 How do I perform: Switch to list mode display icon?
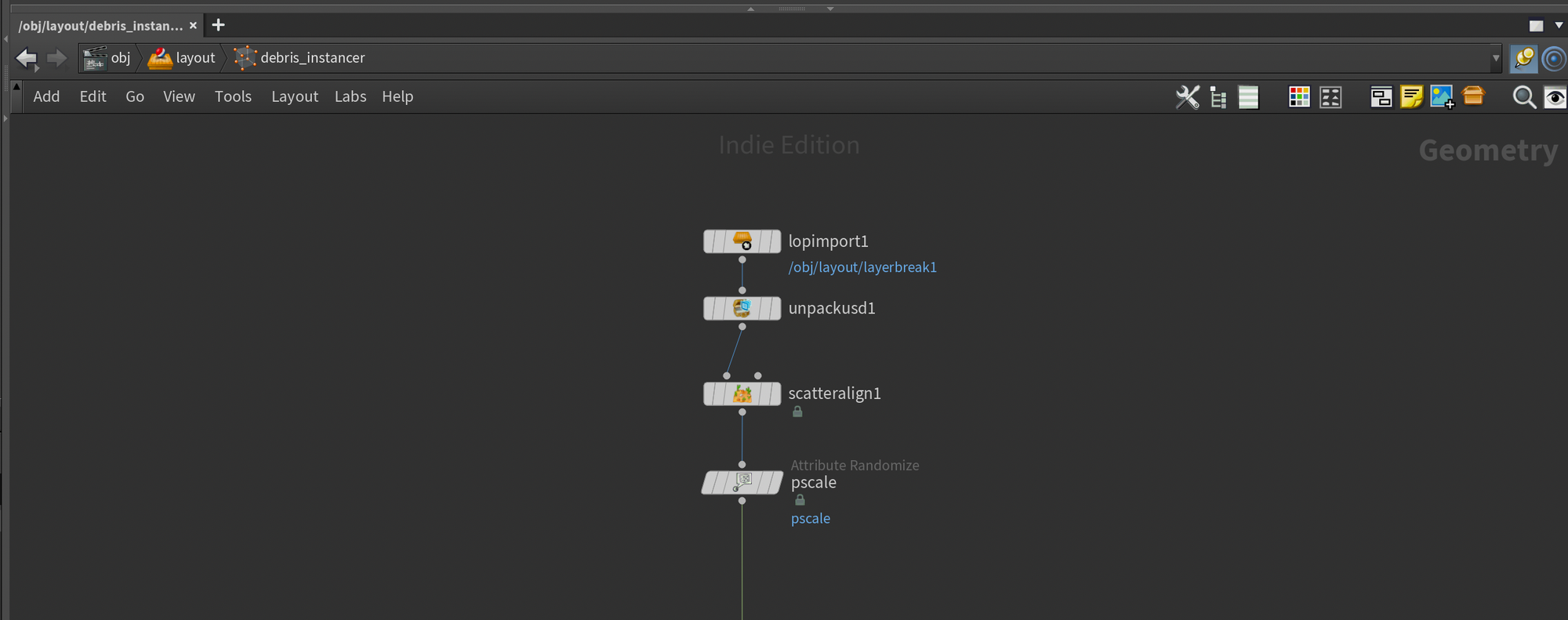1248,97
